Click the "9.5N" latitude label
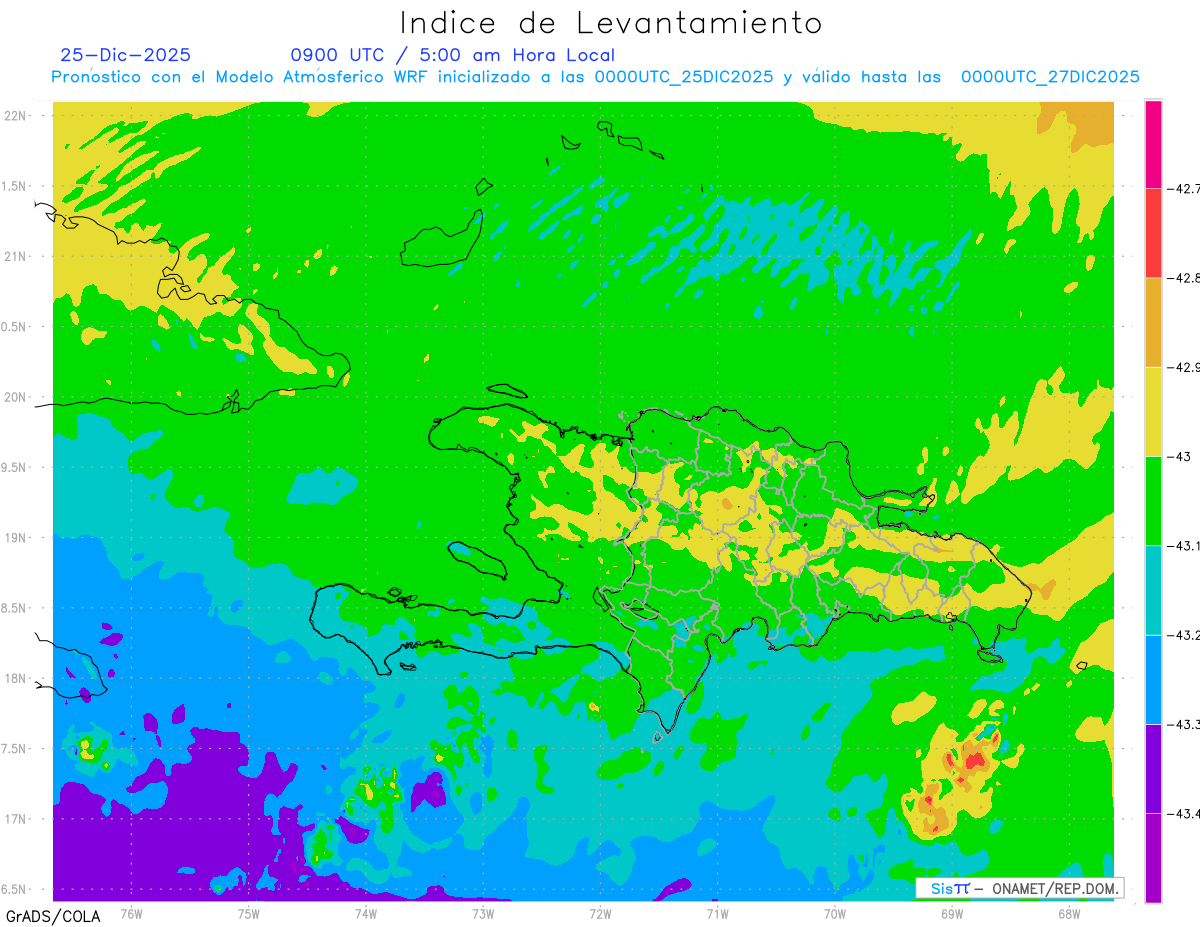The width and height of the screenshot is (1200, 927). (15, 468)
